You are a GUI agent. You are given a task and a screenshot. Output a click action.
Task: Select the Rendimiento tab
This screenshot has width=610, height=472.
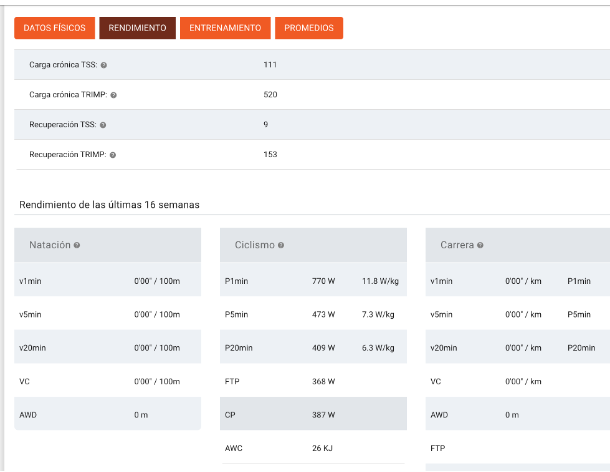[137, 28]
